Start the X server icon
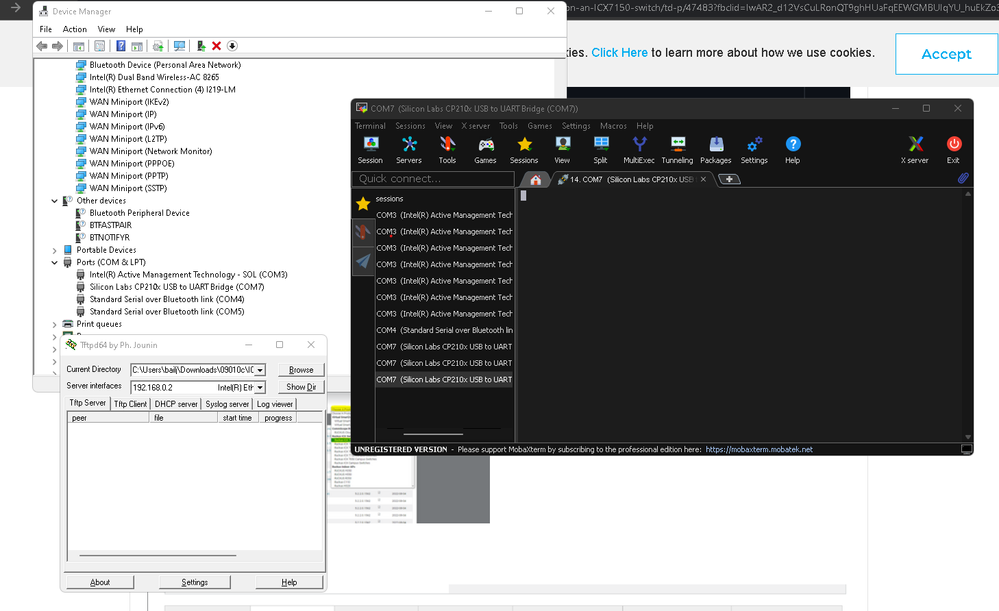 [x=914, y=149]
